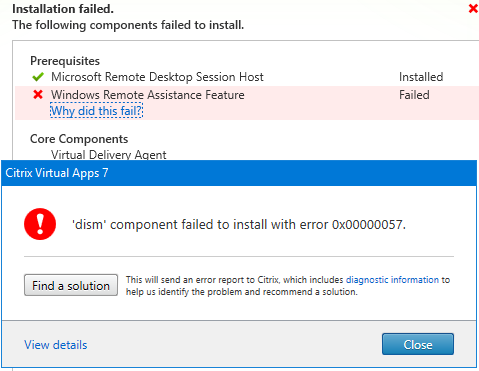Screen dimensions: 479x371
Task: Click the green checkmark beside Session Host
Action: (38, 77)
